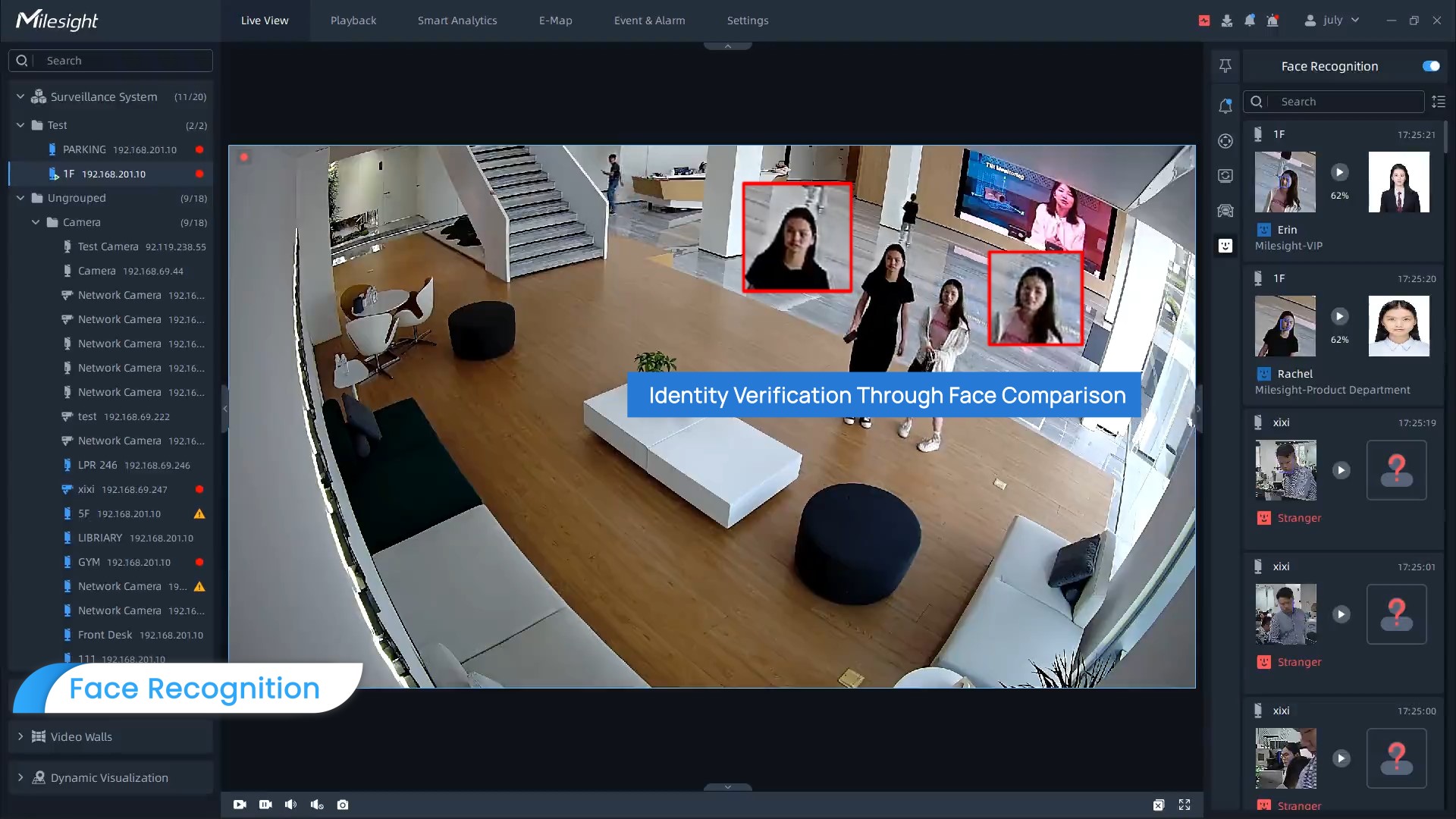Click the Stranger label at 17:25:19
The width and height of the screenshot is (1456, 819).
[1298, 518]
